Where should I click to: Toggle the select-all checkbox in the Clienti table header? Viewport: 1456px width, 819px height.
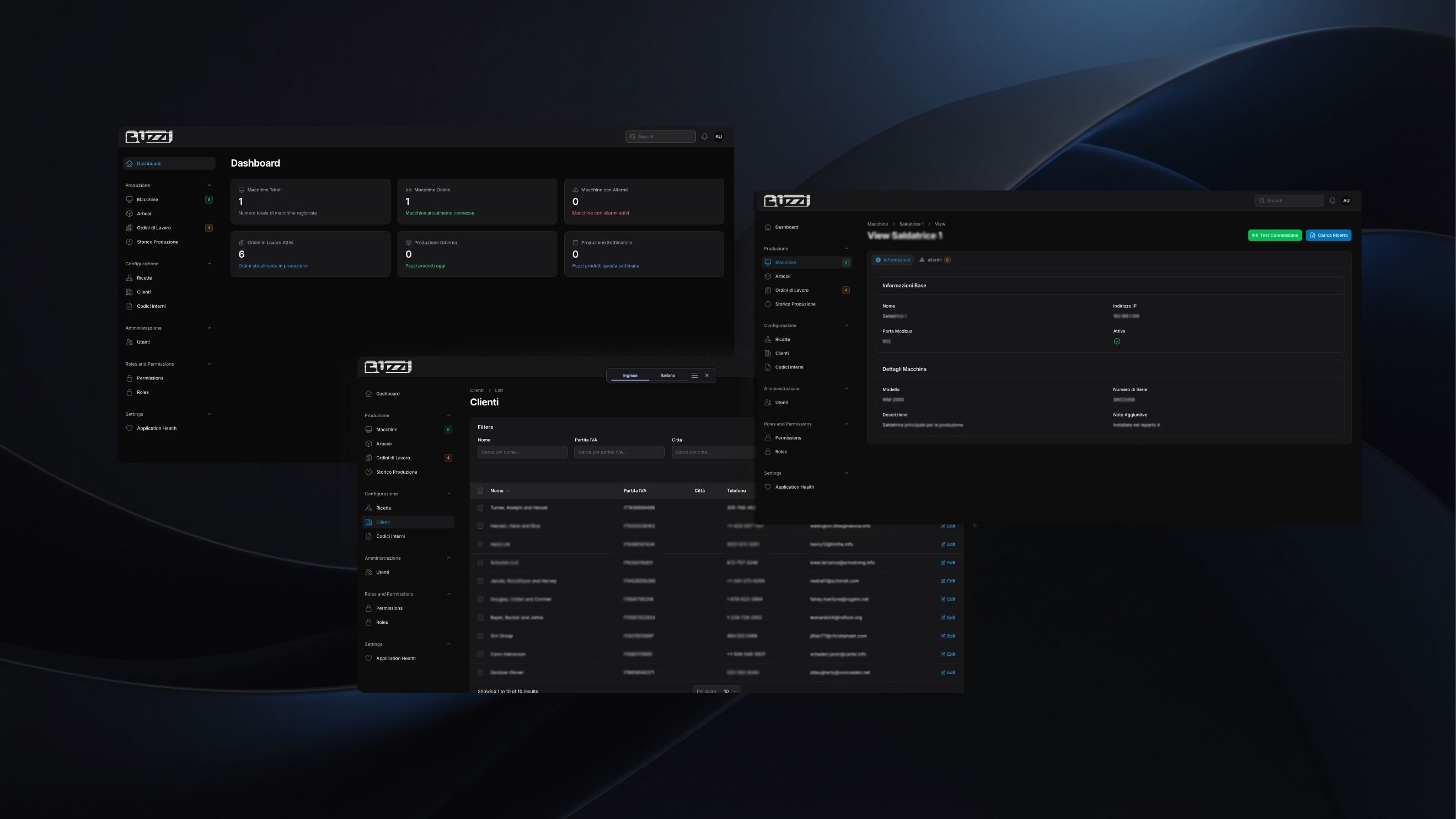tap(480, 491)
